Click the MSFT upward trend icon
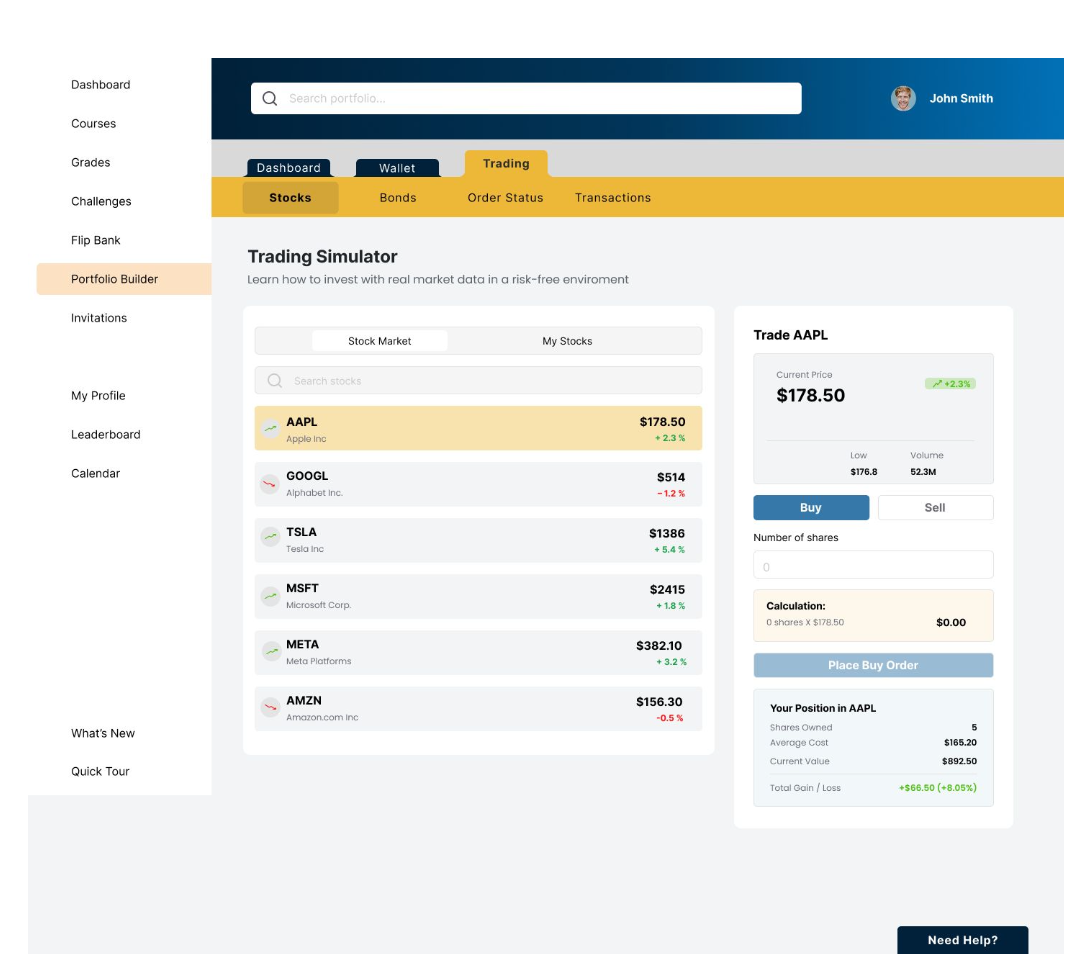 coord(270,597)
